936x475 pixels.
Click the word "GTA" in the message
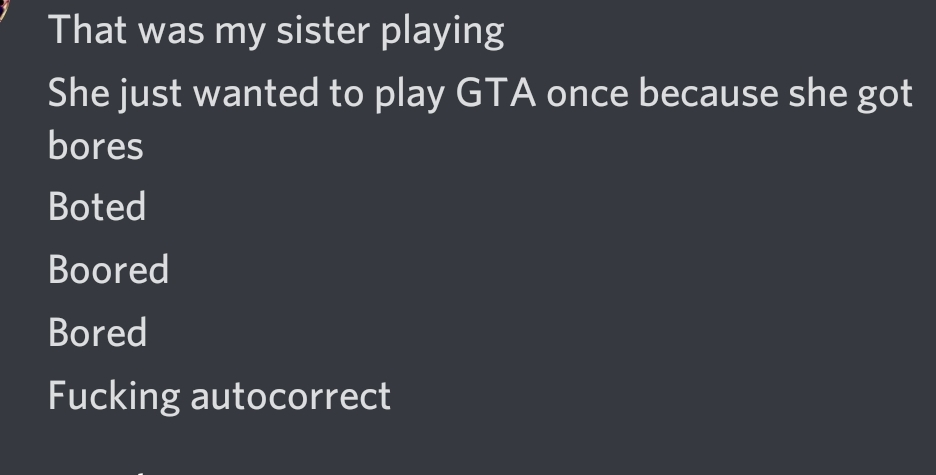tap(495, 94)
